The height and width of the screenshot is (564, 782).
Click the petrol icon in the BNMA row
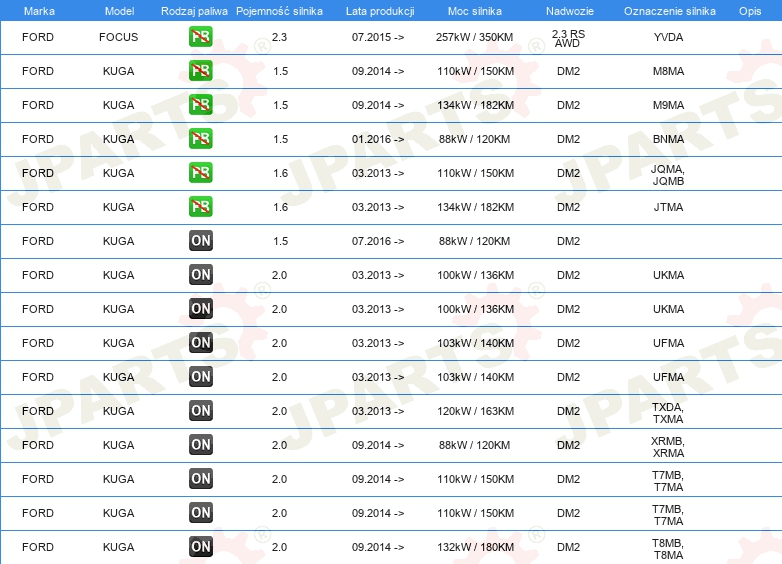[x=200, y=139]
